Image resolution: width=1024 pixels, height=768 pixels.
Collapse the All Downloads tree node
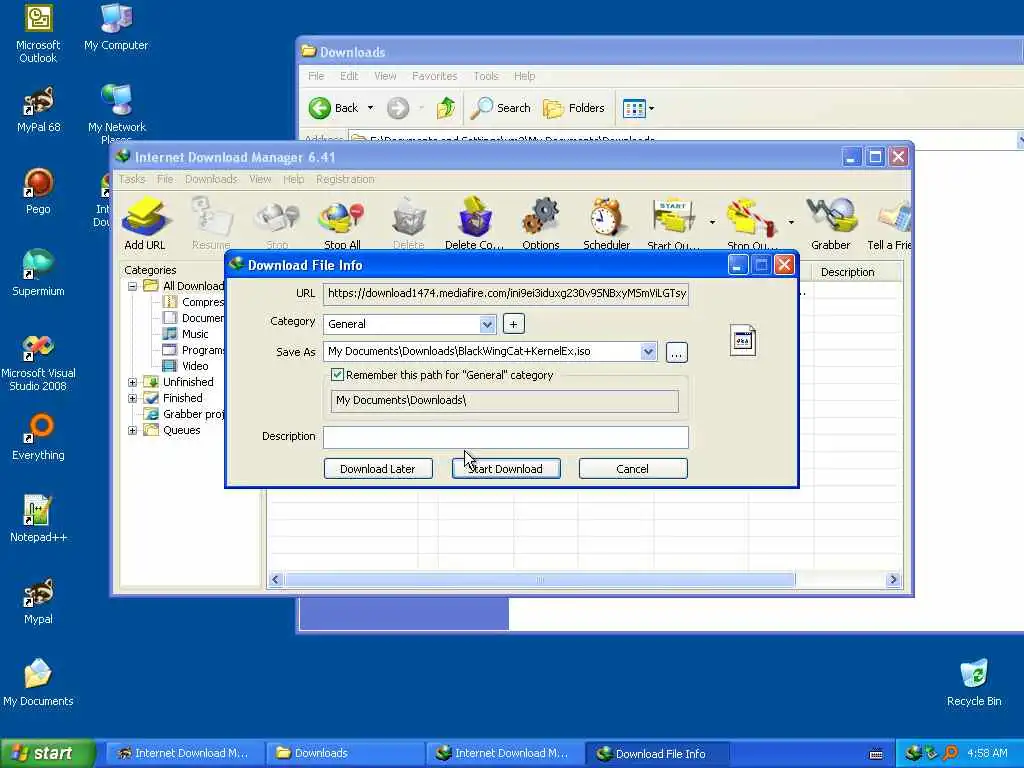[133, 286]
